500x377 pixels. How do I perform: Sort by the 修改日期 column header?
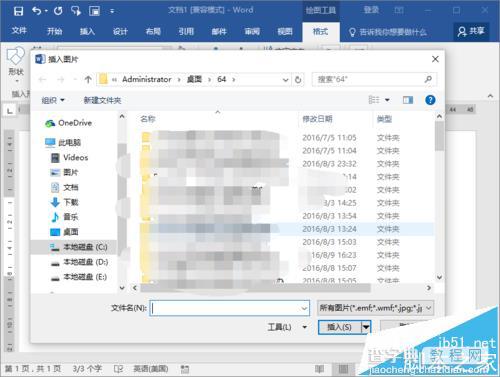click(317, 119)
